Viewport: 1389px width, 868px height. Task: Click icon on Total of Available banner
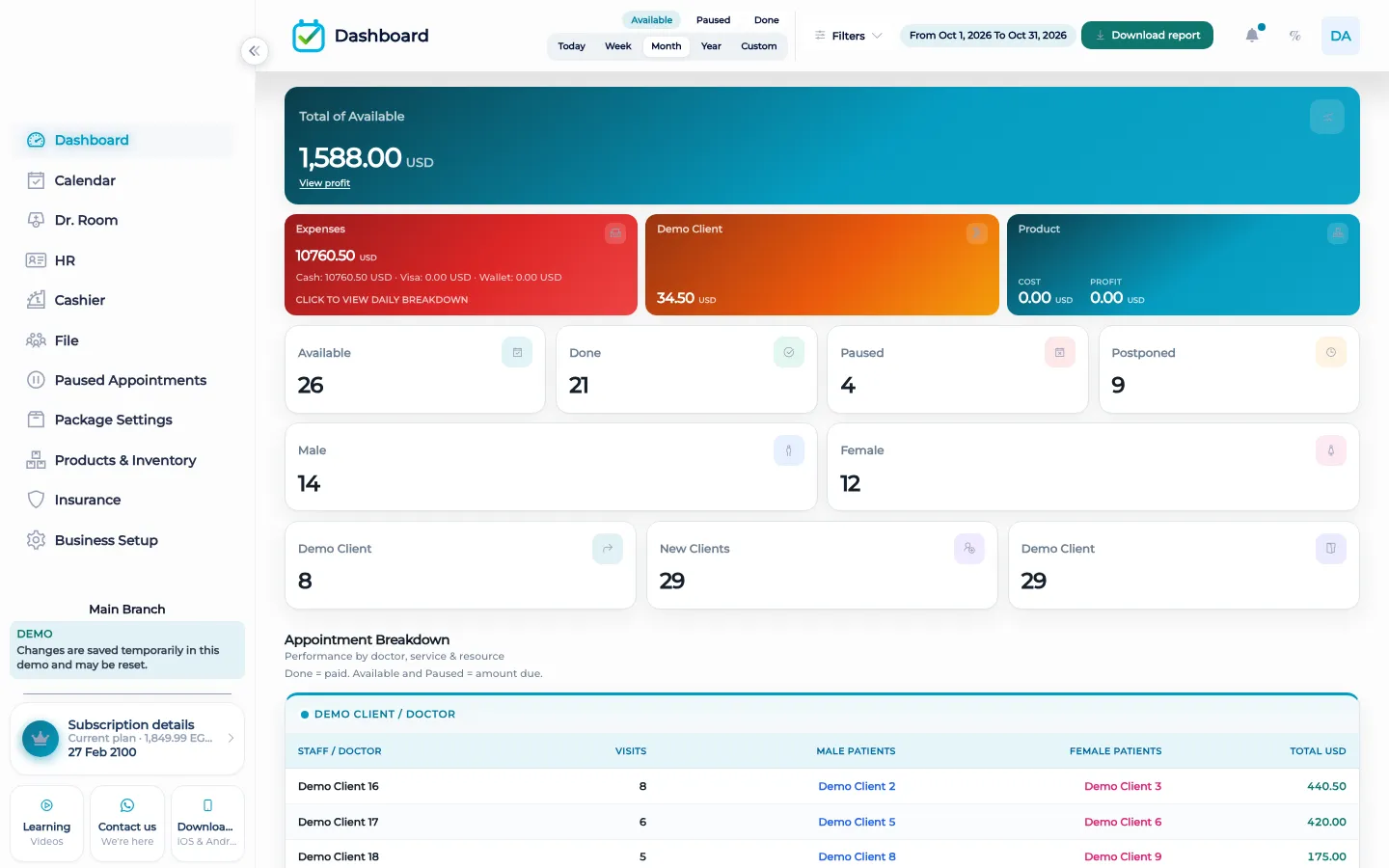point(1327,117)
